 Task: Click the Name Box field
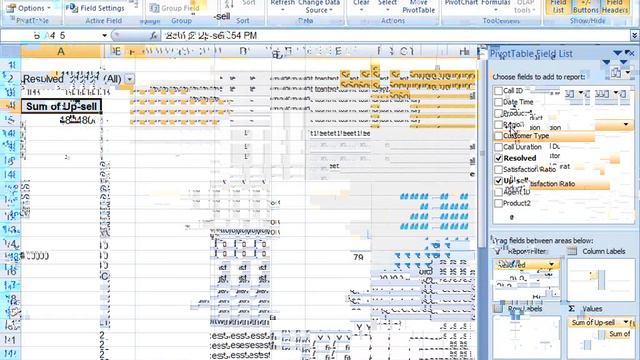(51, 36)
